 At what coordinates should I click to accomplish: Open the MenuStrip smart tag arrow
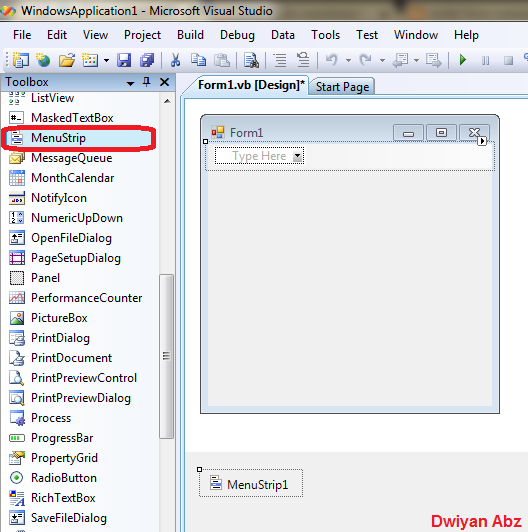[482, 140]
